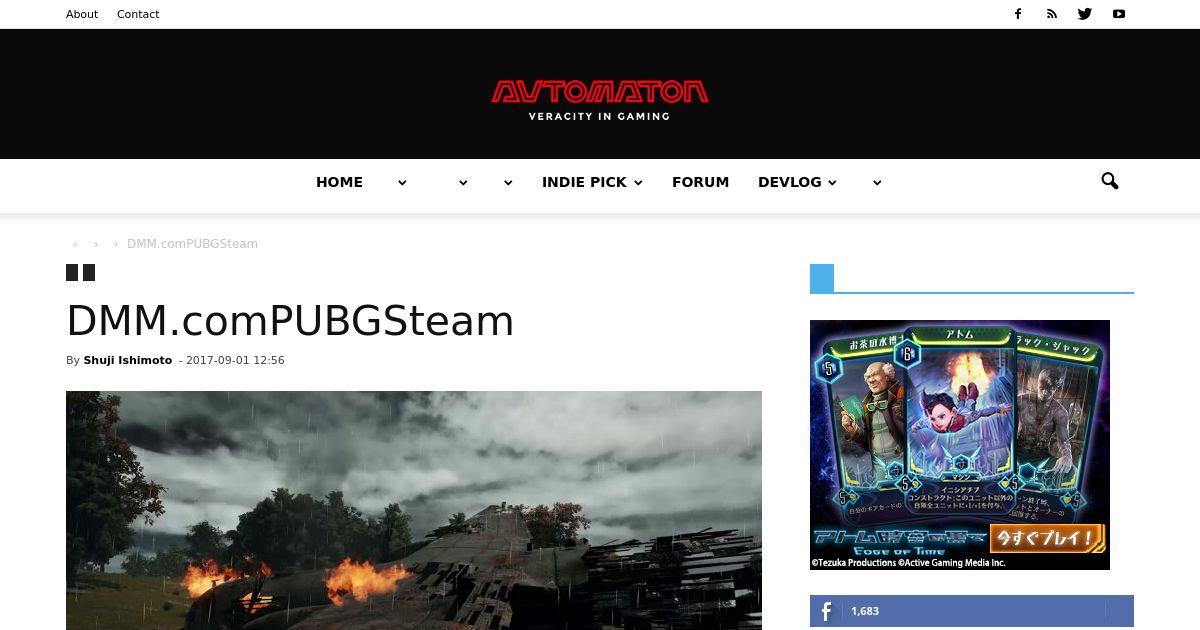Click the Facebook icon in sidebar counter
The image size is (1200, 630).
pos(826,611)
